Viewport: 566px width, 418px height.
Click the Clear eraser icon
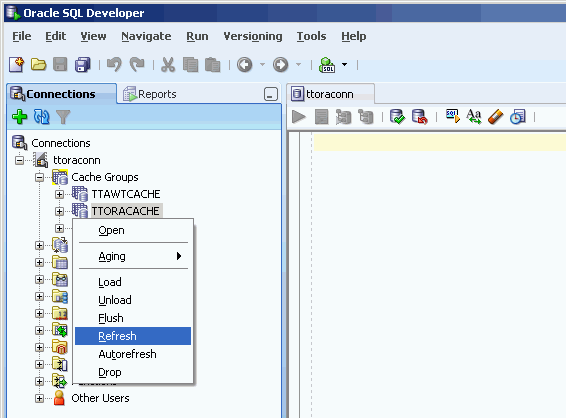point(496,117)
